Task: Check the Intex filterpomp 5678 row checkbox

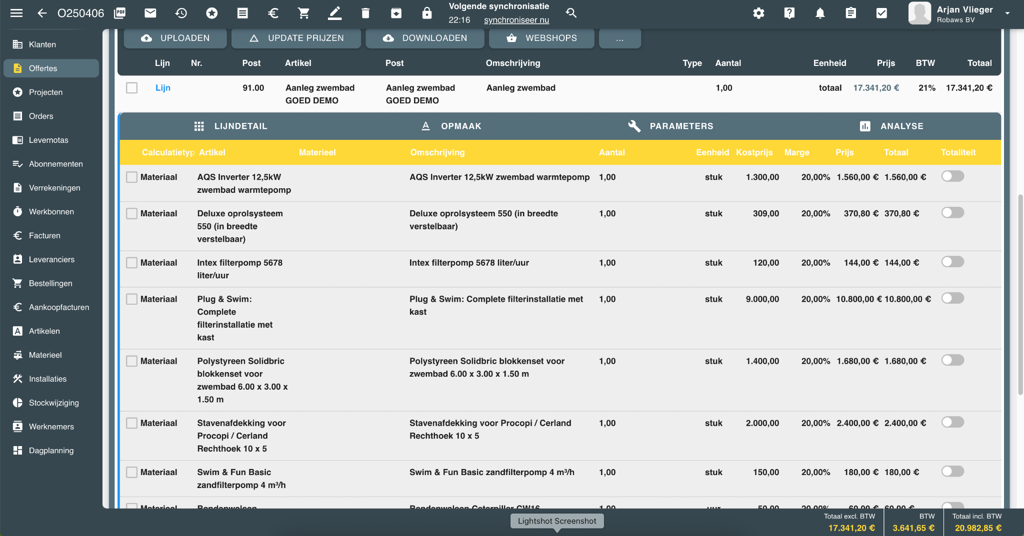Action: (132, 262)
